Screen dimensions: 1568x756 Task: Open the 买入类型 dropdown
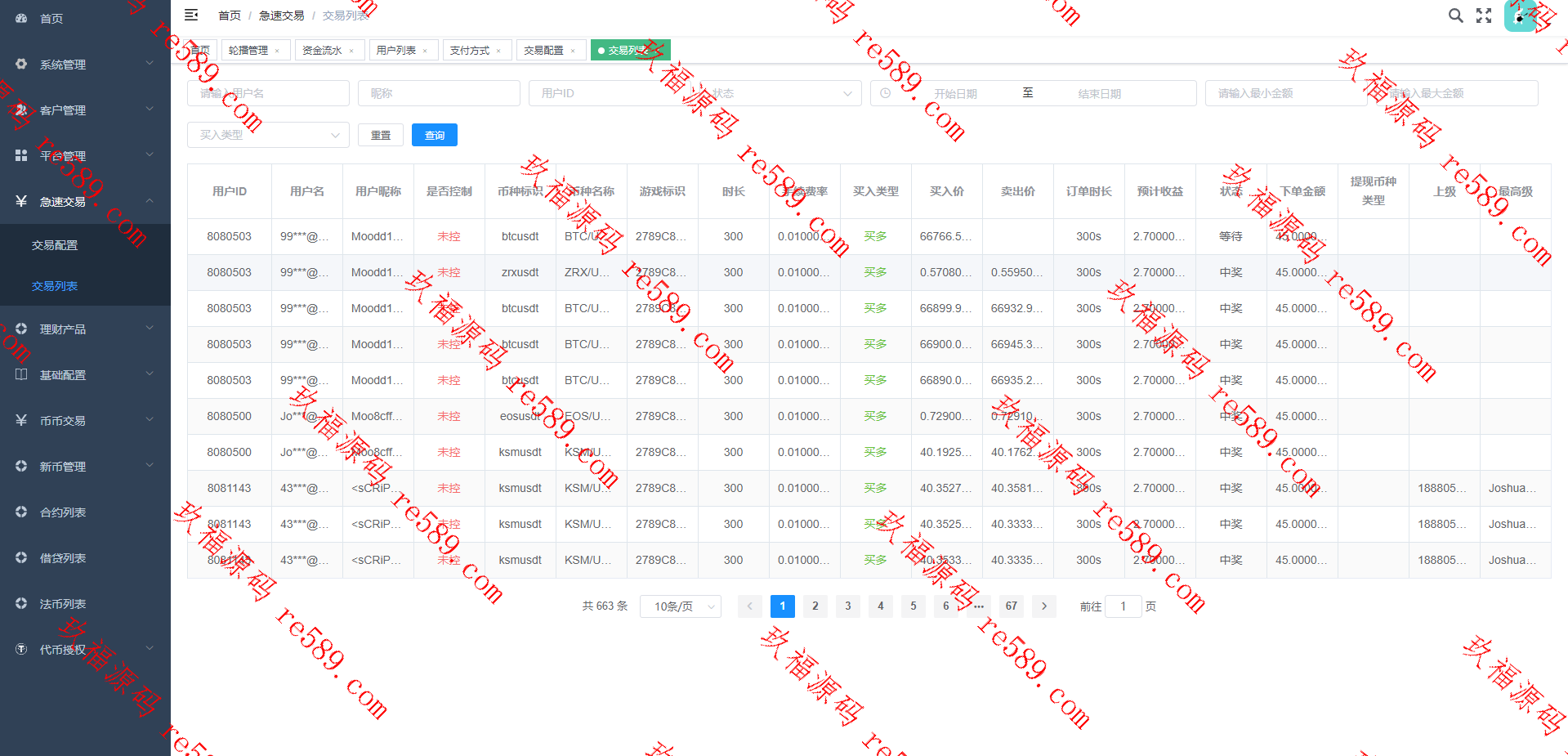click(268, 135)
